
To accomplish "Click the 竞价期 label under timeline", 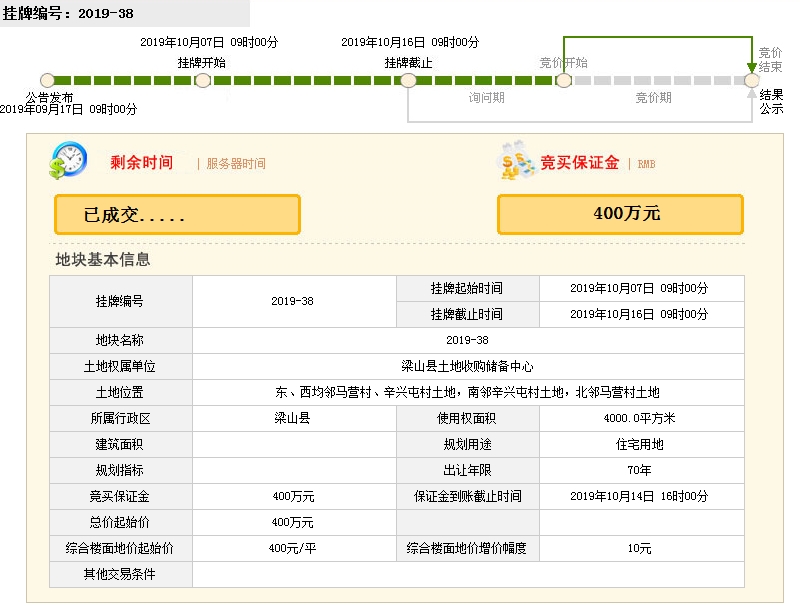I will point(654,97).
